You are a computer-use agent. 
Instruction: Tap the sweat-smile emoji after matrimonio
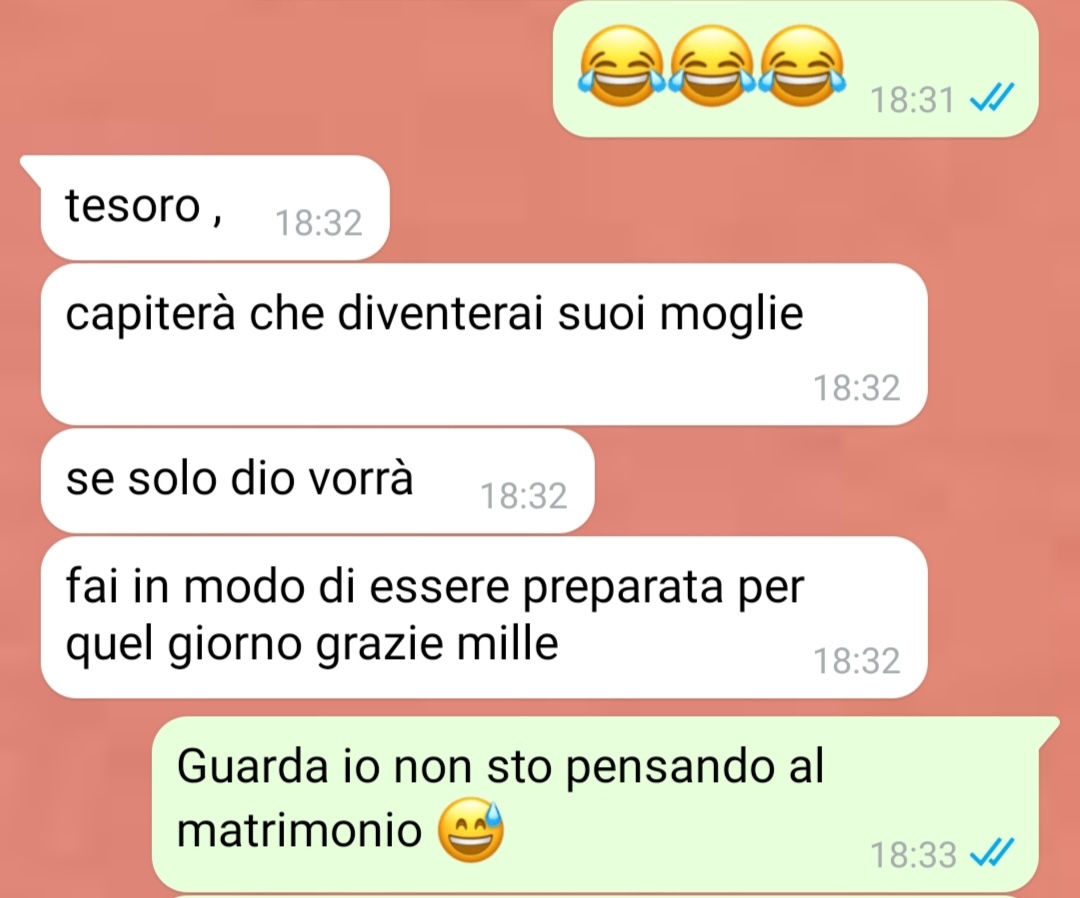tap(472, 829)
